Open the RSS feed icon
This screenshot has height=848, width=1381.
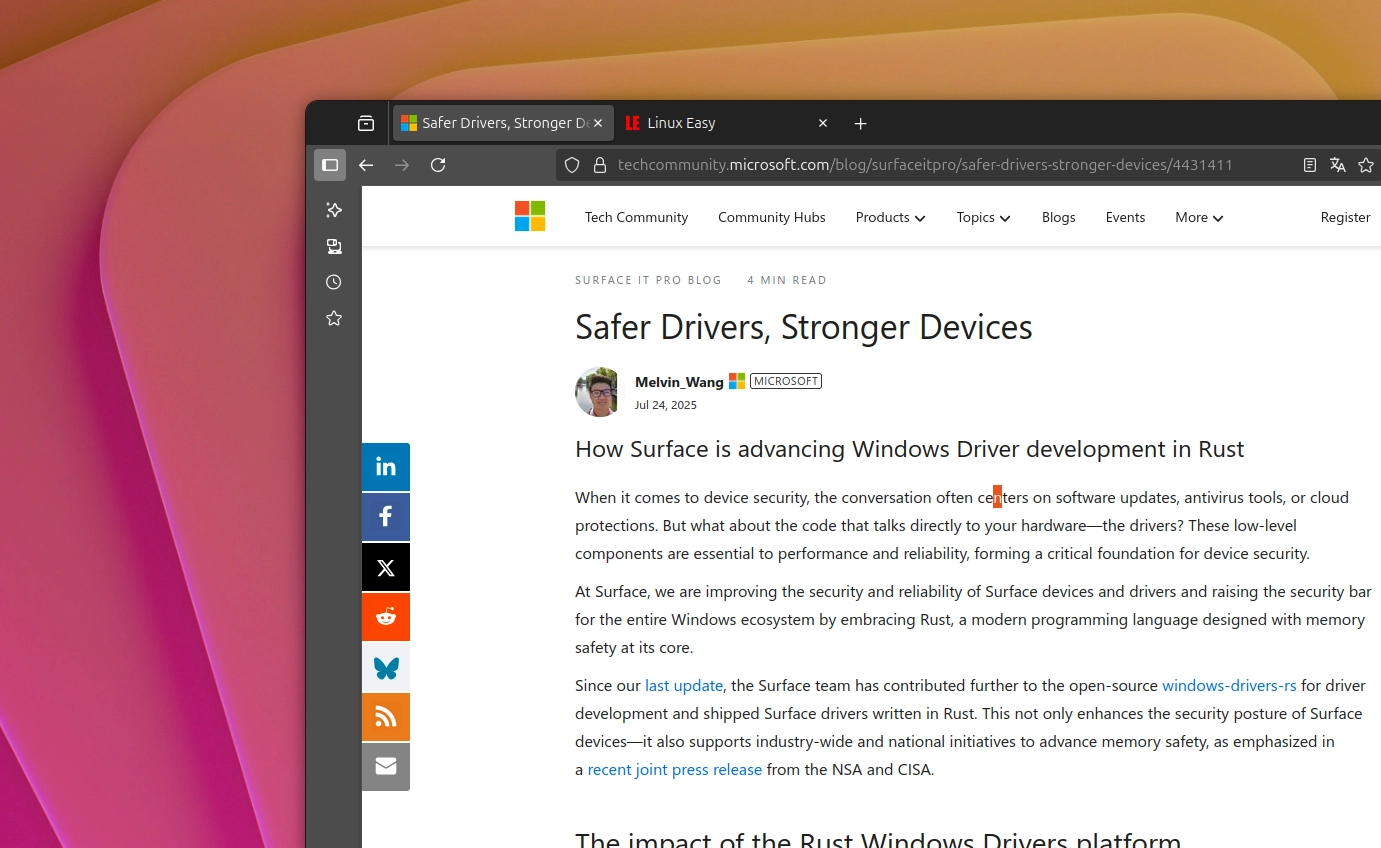[386, 717]
